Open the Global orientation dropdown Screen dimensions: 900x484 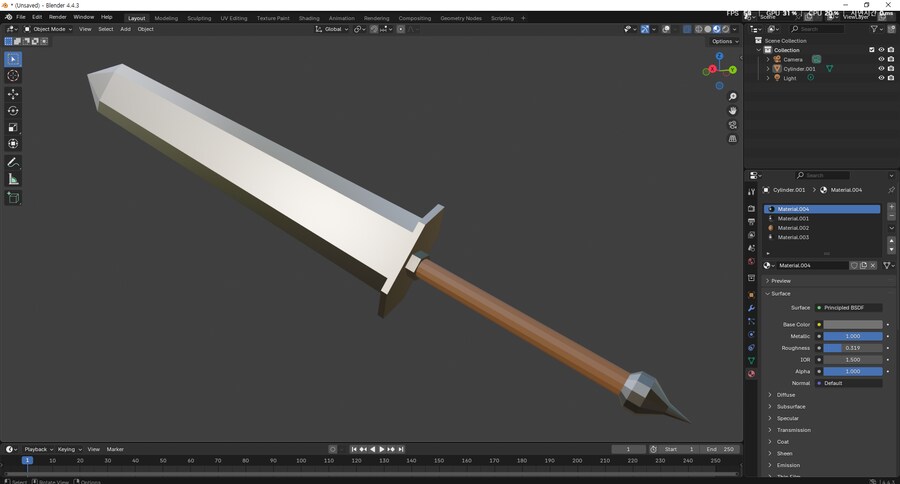[332, 29]
